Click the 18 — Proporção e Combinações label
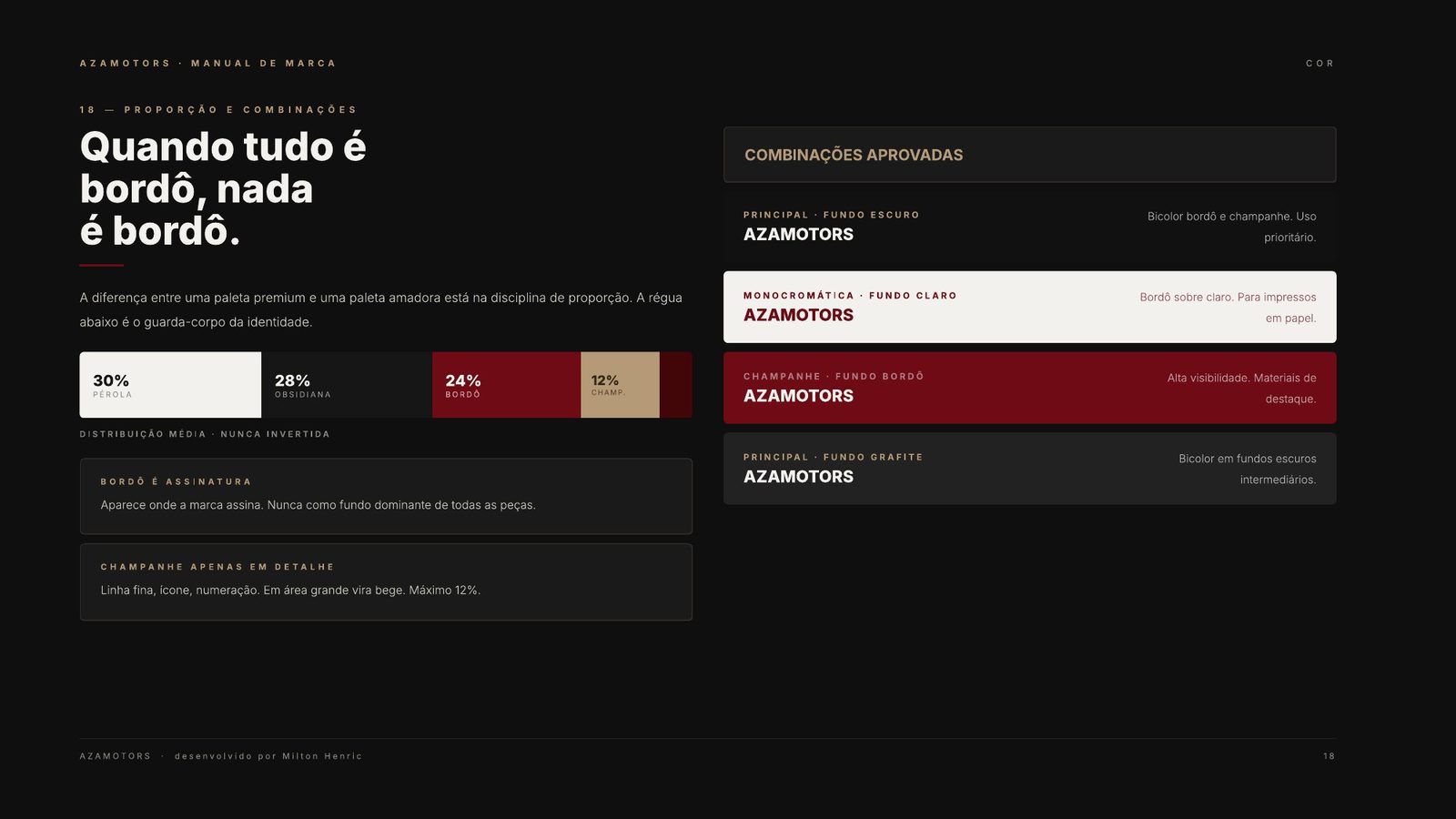The height and width of the screenshot is (819, 1456). [217, 110]
